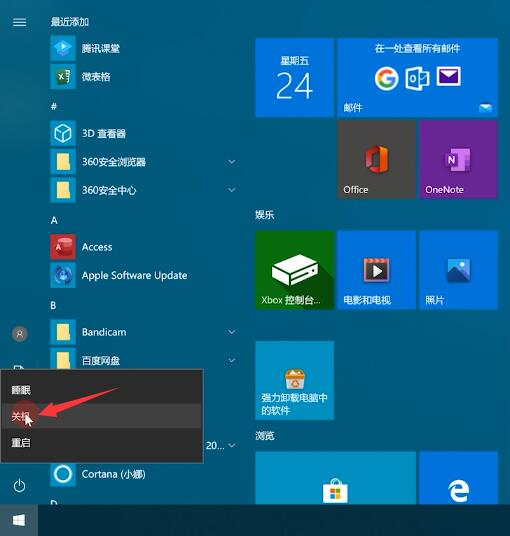Click the Outlook logo on mail tile
Image resolution: width=510 pixels, height=536 pixels.
[x=417, y=78]
